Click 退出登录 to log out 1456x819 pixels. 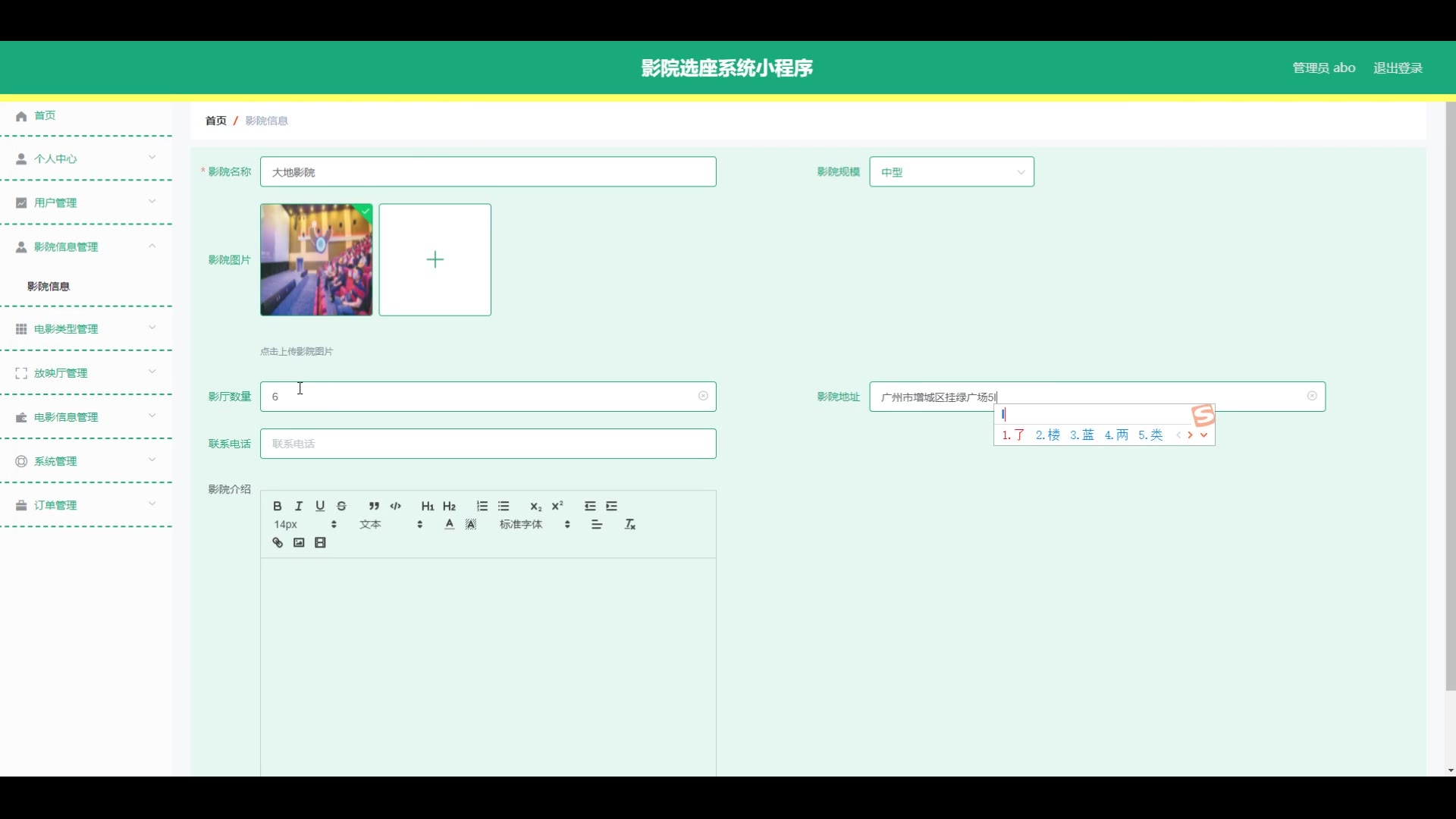[1397, 68]
